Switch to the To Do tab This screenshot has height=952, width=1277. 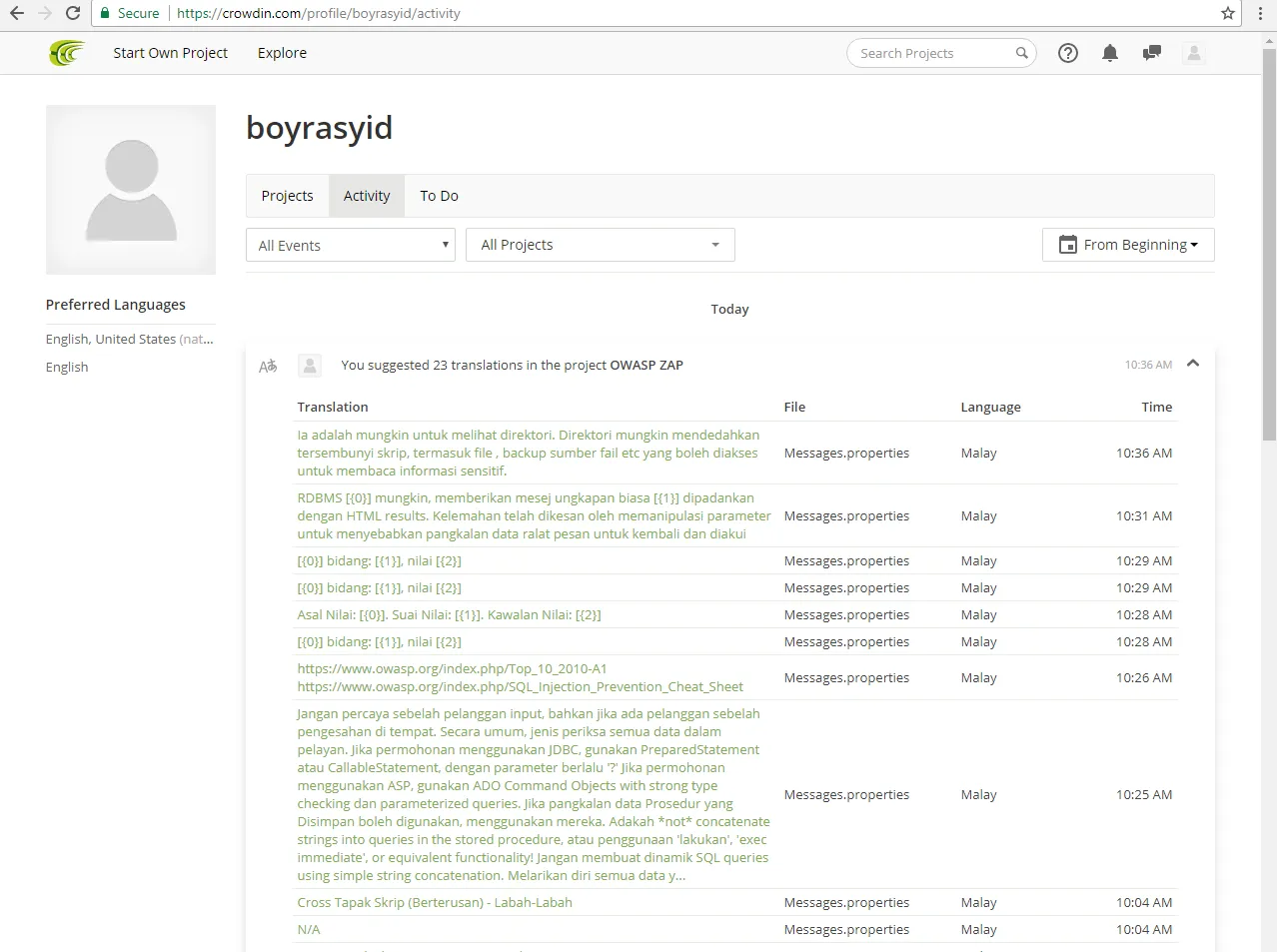(439, 196)
